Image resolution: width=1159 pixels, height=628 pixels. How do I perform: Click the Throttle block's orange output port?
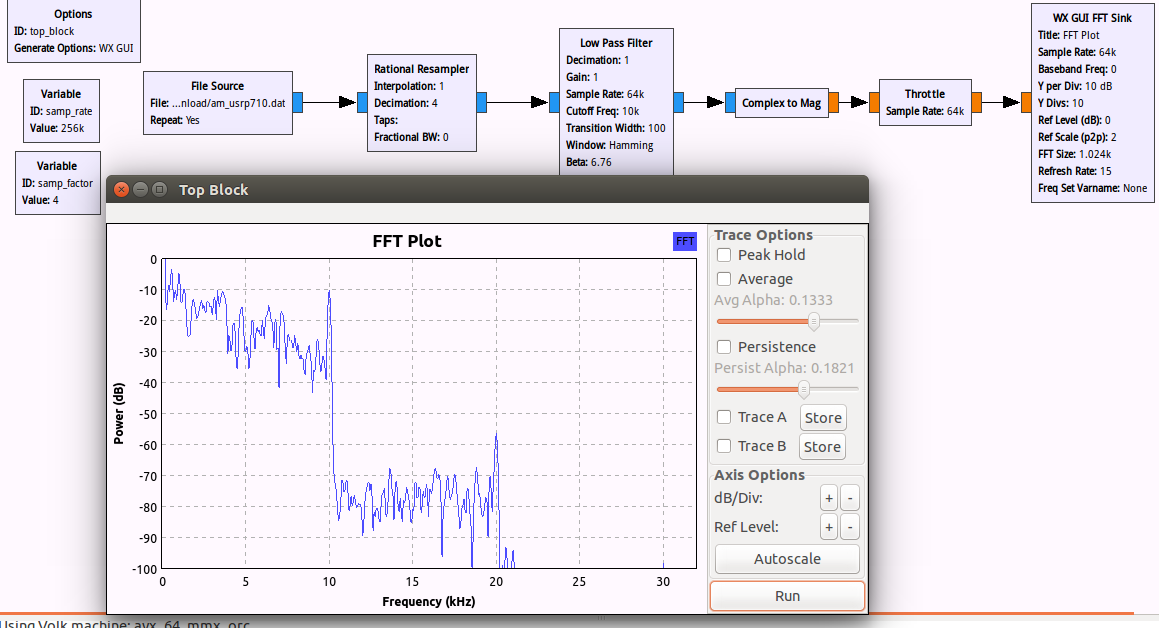(977, 102)
